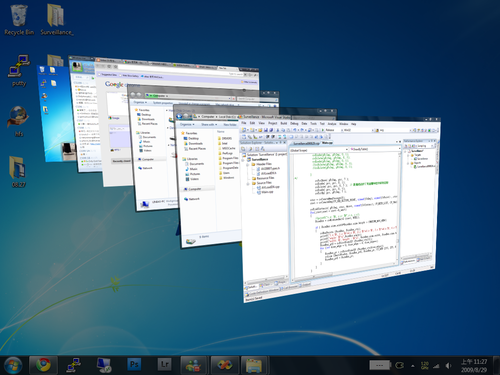This screenshot has width=500, height=375.
Task: Select Pictures in the Computer window sidebar
Action: point(145,146)
